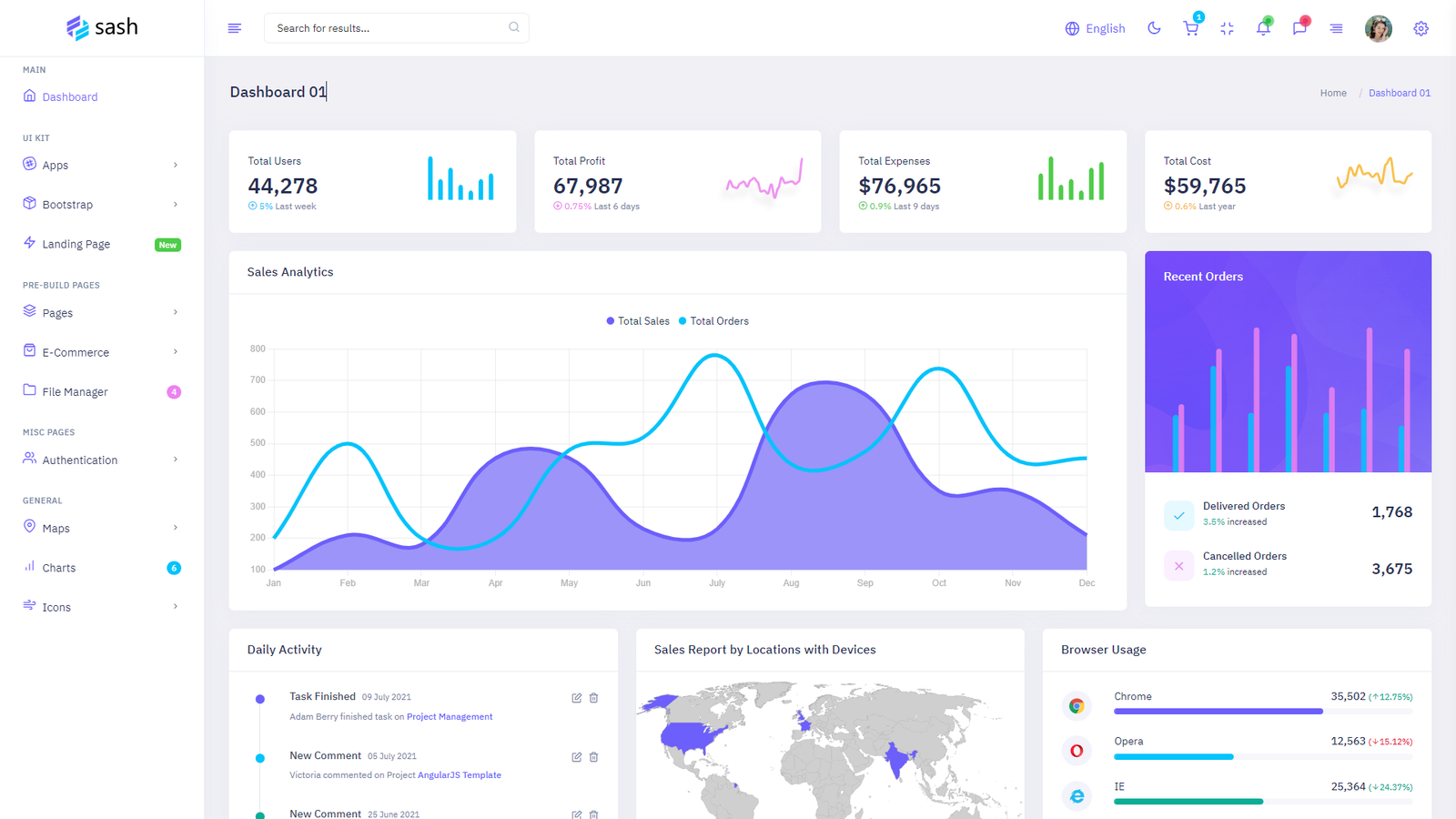This screenshot has width=1456, height=819.
Task: Click the Icons wind icon
Action: coord(29,605)
